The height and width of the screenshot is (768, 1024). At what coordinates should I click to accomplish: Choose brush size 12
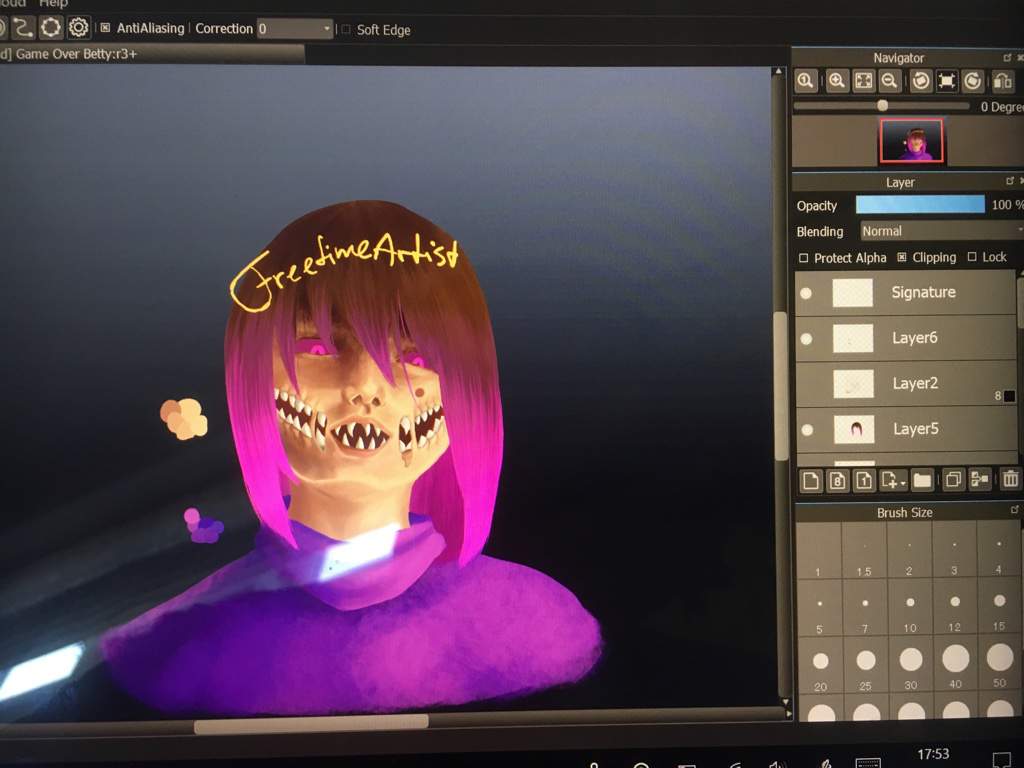coord(955,606)
